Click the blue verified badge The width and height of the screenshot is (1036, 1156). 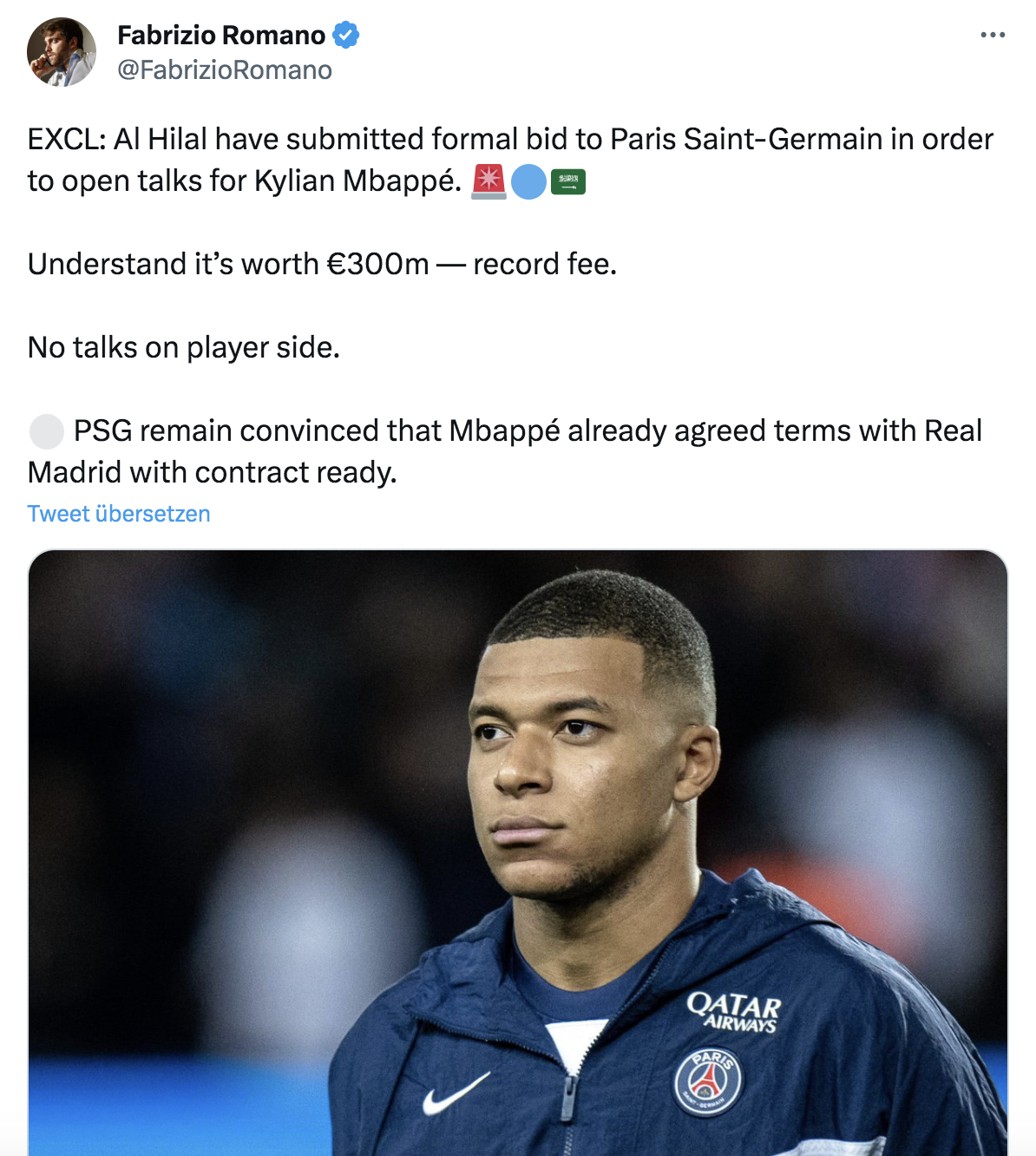click(346, 36)
